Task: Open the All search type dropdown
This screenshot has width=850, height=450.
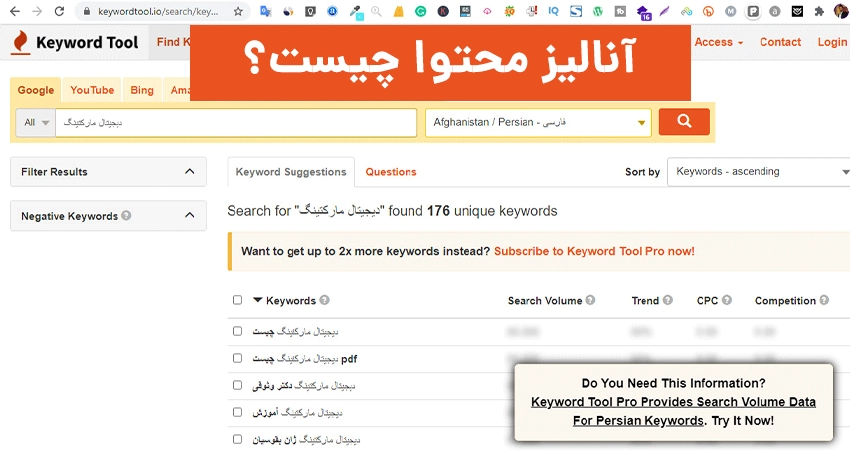Action: click(36, 123)
